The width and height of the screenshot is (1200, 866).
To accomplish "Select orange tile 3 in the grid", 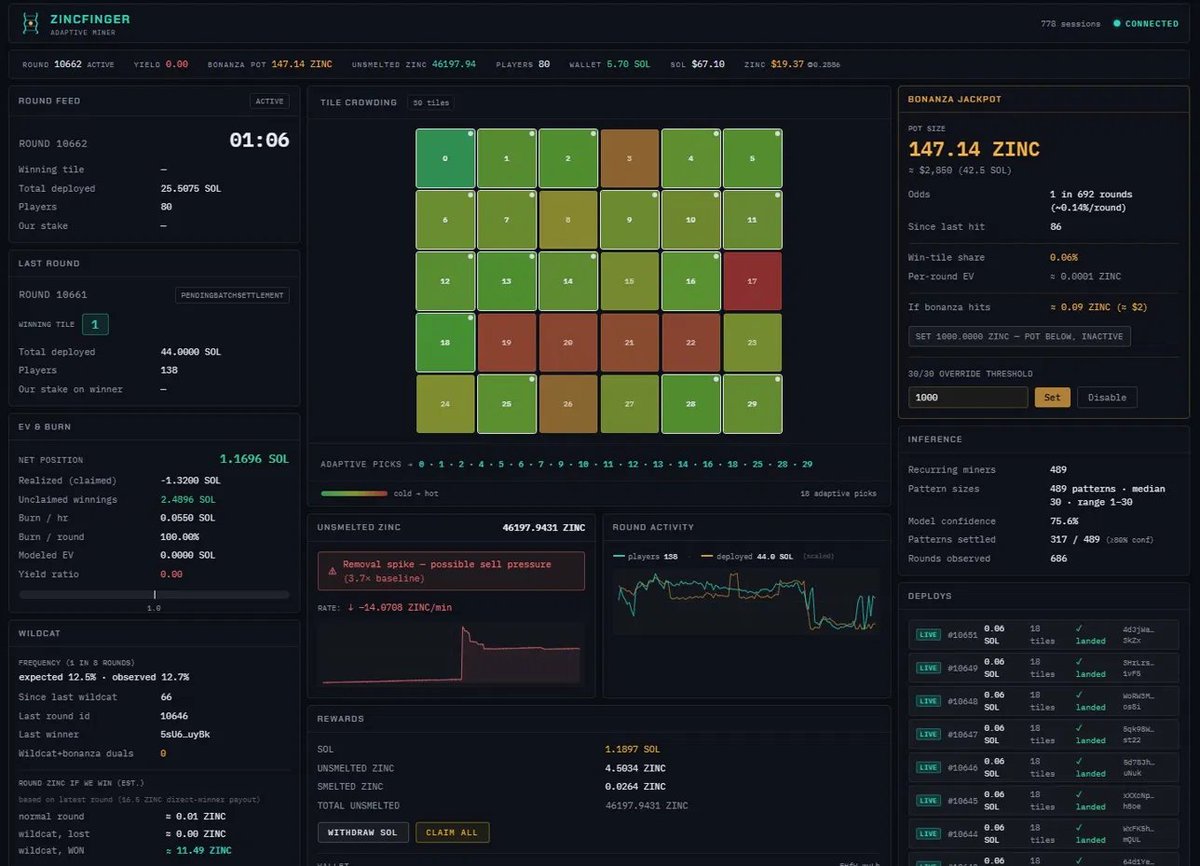I will coord(630,158).
